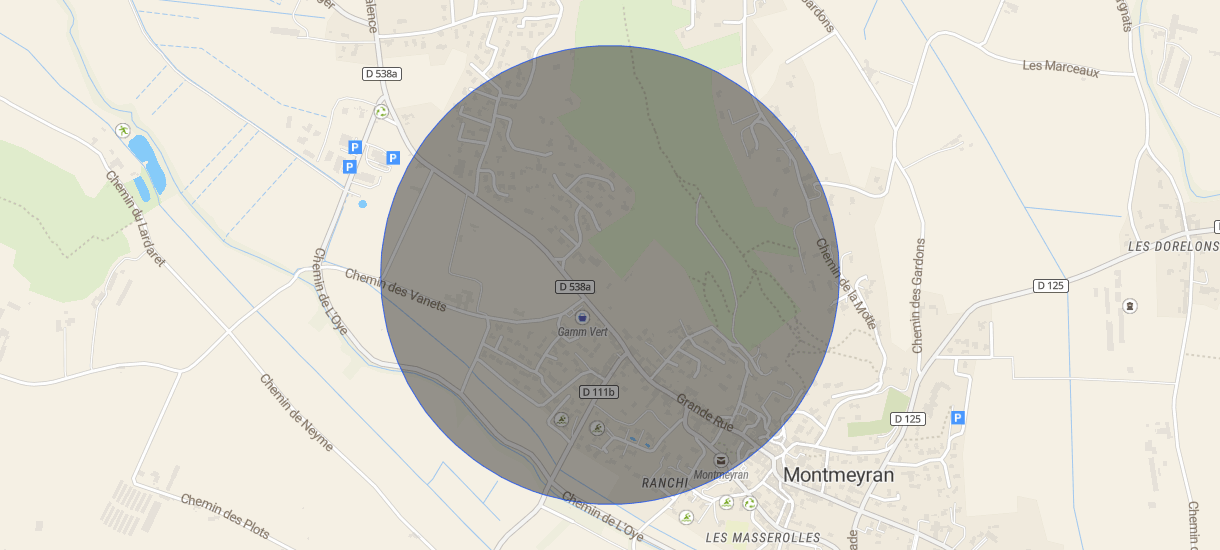
Task: Click the small blue dot below the parking icons
Action: click(362, 204)
